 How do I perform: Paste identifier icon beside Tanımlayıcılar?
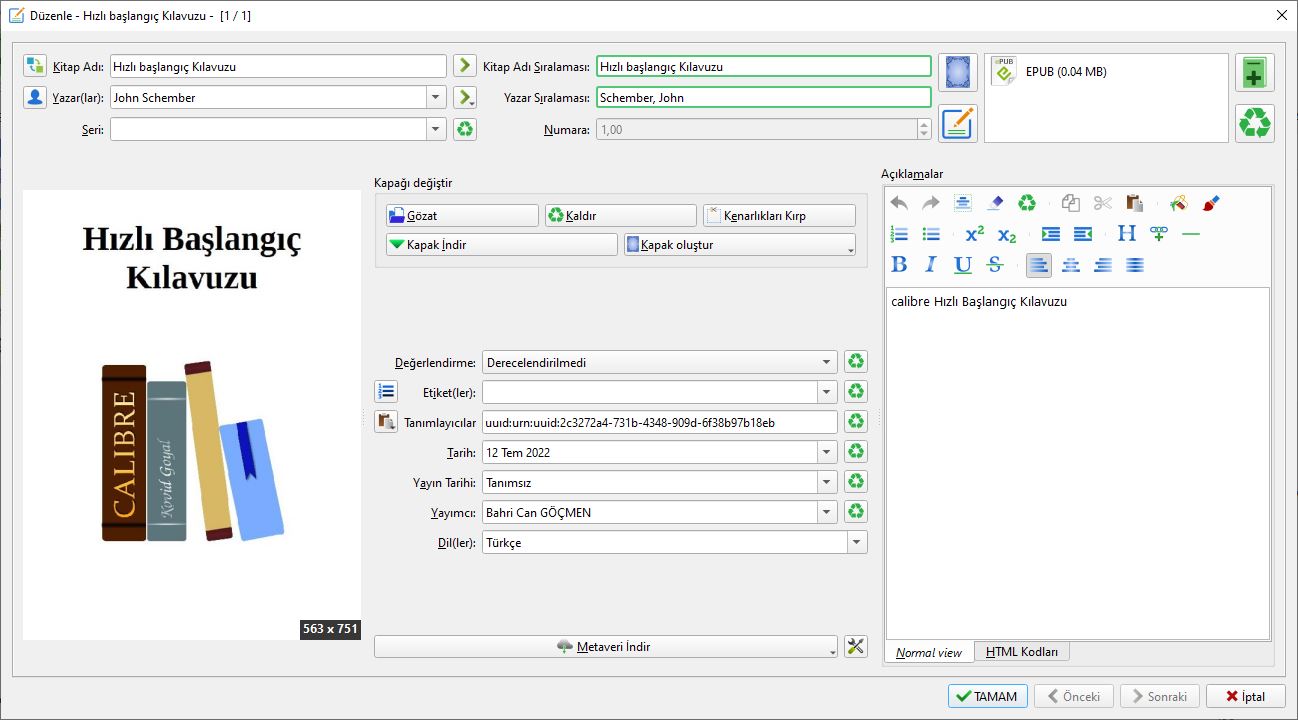pyautogui.click(x=386, y=422)
